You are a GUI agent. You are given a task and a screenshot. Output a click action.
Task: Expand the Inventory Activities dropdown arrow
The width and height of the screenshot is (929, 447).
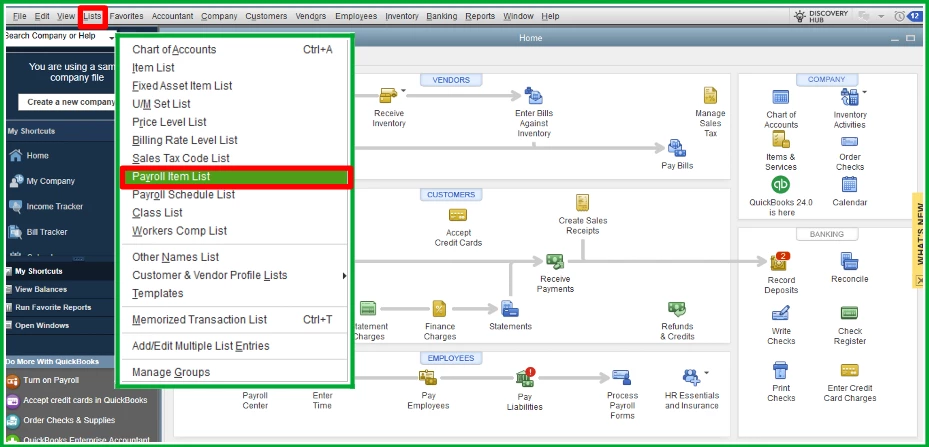pyautogui.click(x=864, y=92)
